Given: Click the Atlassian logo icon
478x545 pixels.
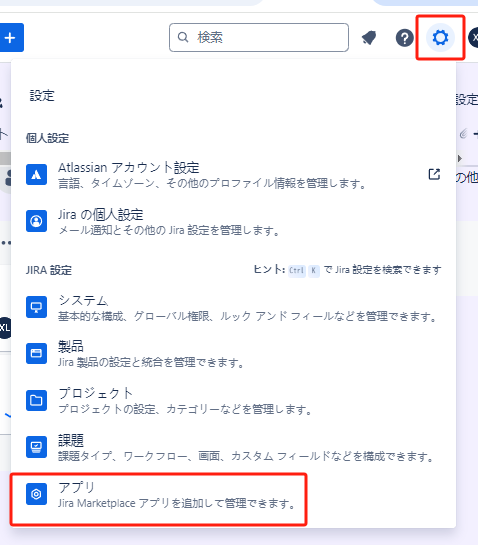Looking at the screenshot, I should point(37,175).
